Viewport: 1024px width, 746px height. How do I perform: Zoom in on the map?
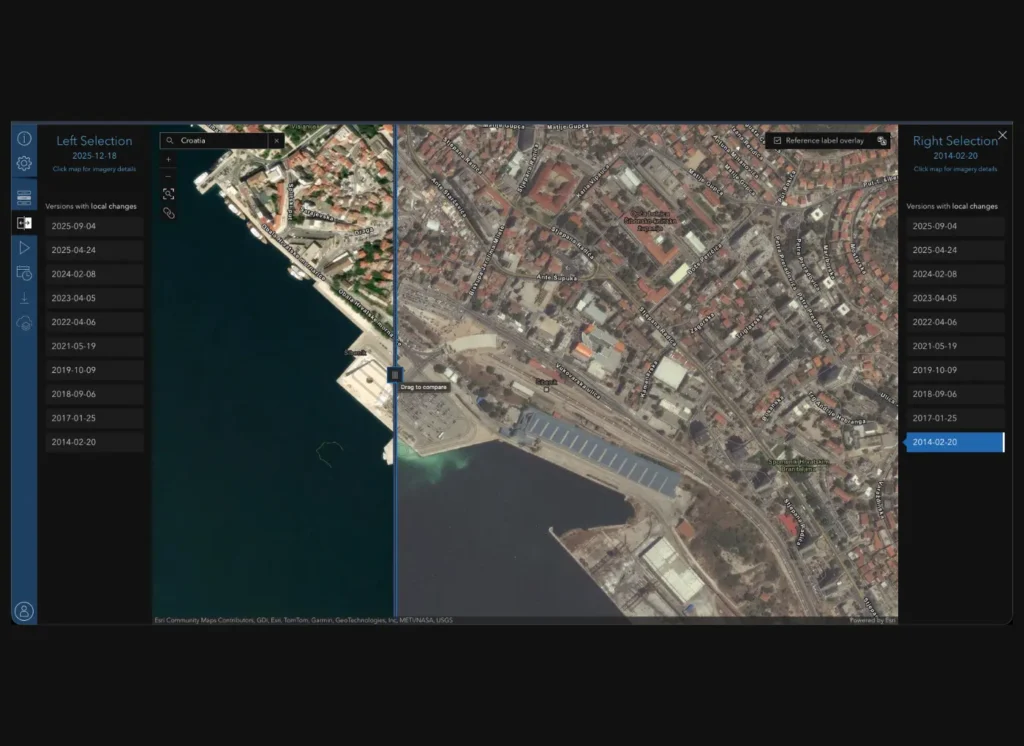(x=168, y=159)
